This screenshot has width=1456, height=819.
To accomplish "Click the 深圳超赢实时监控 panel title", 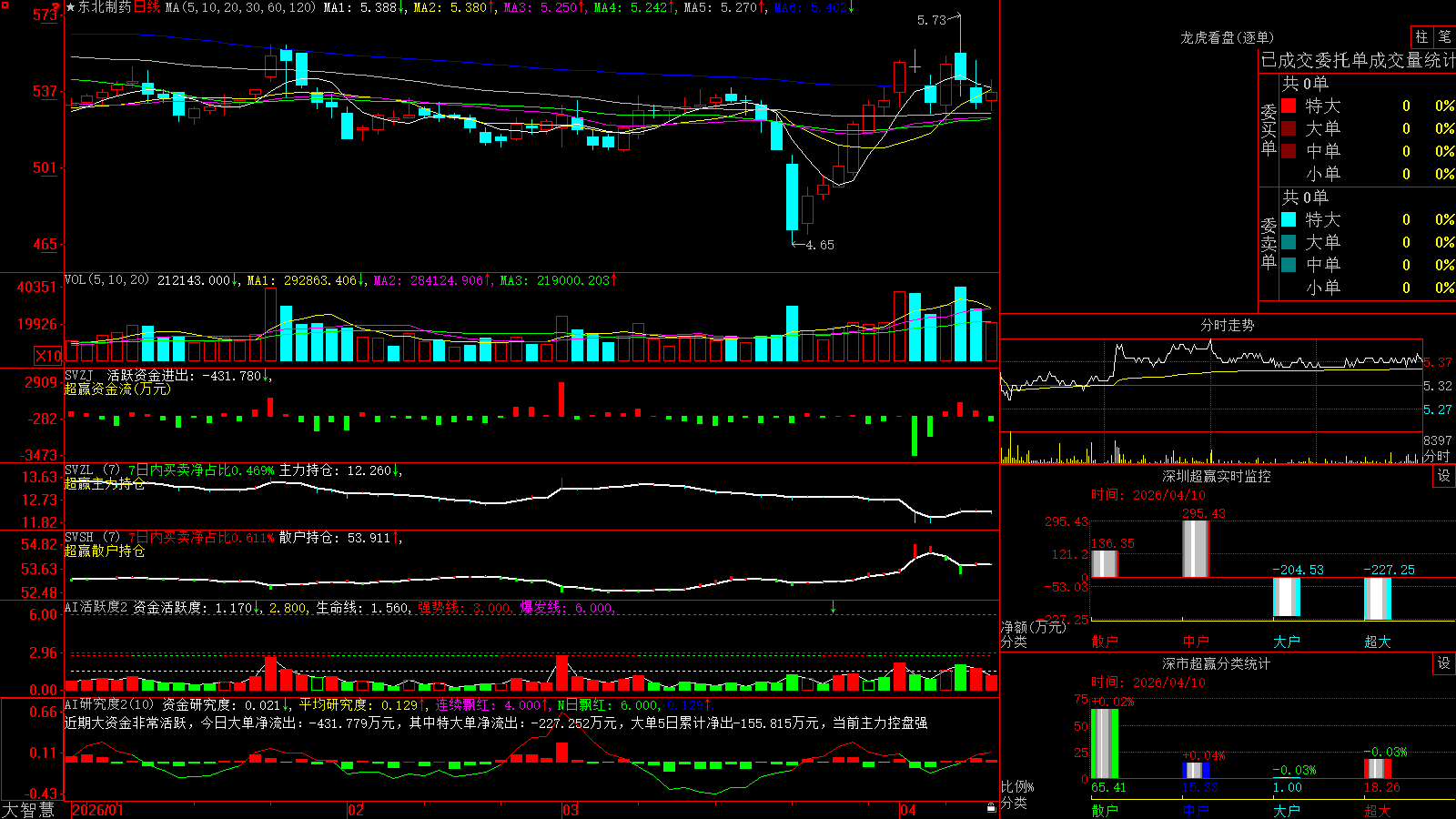I will 1217,476.
